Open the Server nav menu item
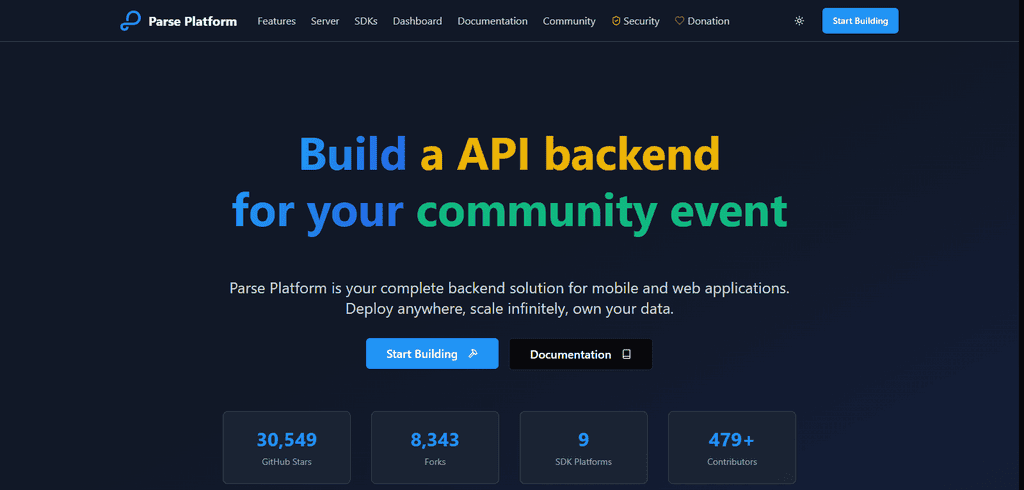 tap(325, 21)
